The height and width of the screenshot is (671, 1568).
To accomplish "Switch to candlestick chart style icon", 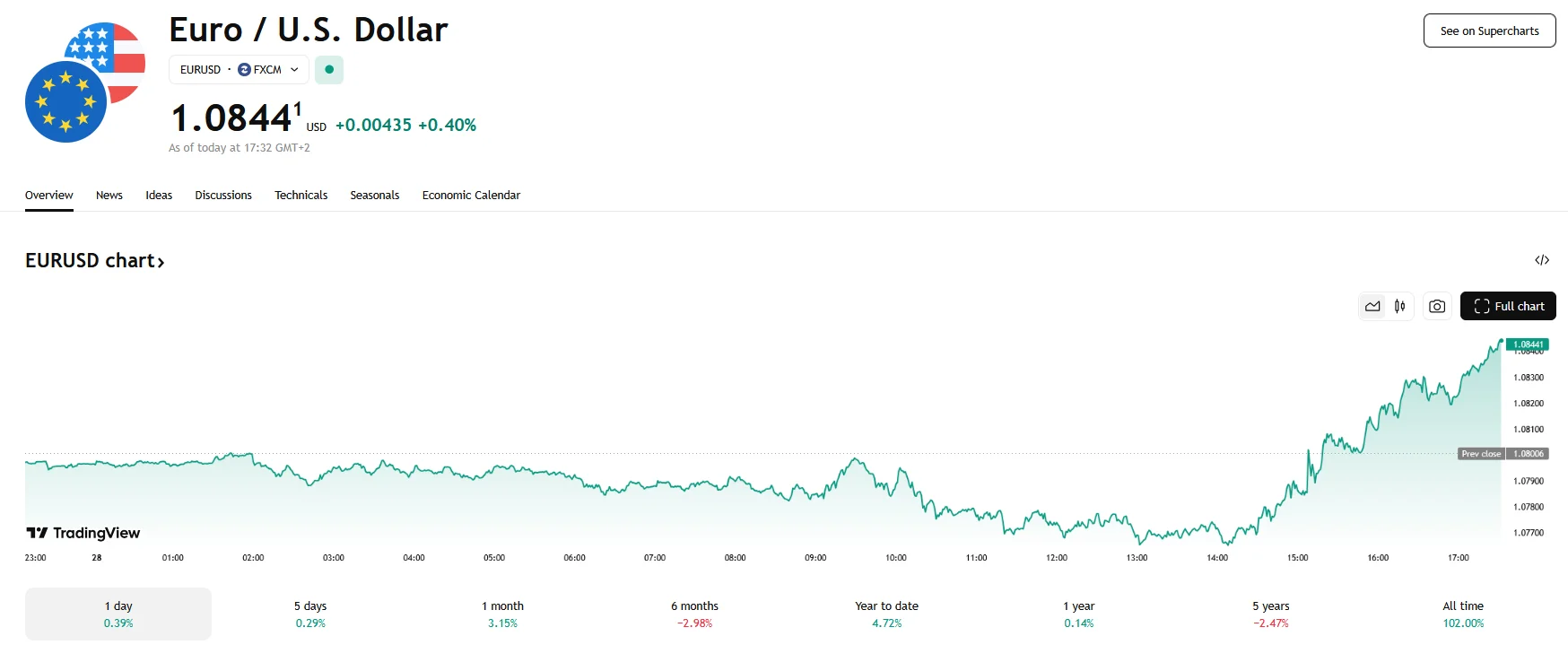I will tap(1399, 307).
